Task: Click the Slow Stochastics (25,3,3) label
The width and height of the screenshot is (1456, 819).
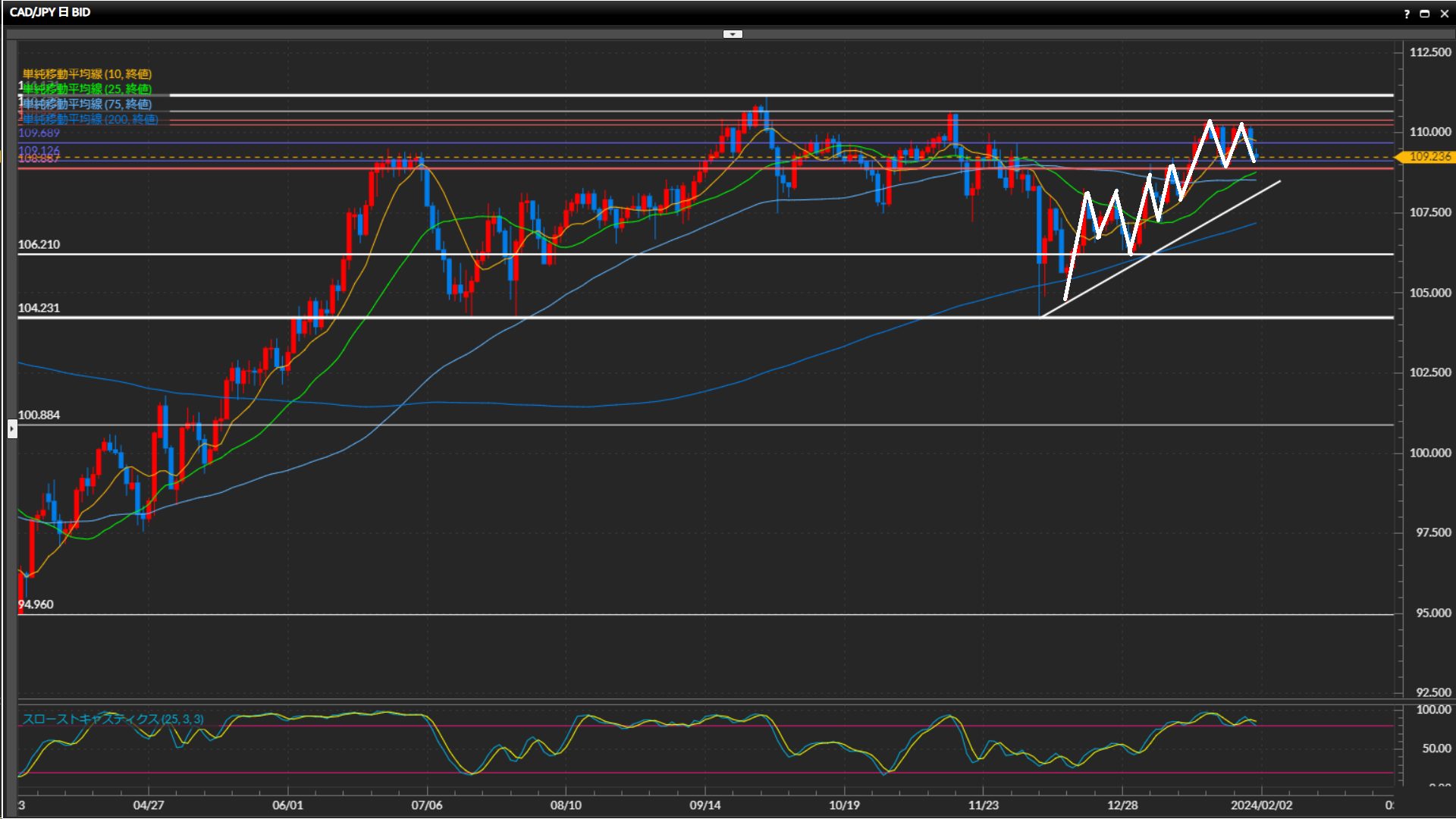Action: (112, 719)
